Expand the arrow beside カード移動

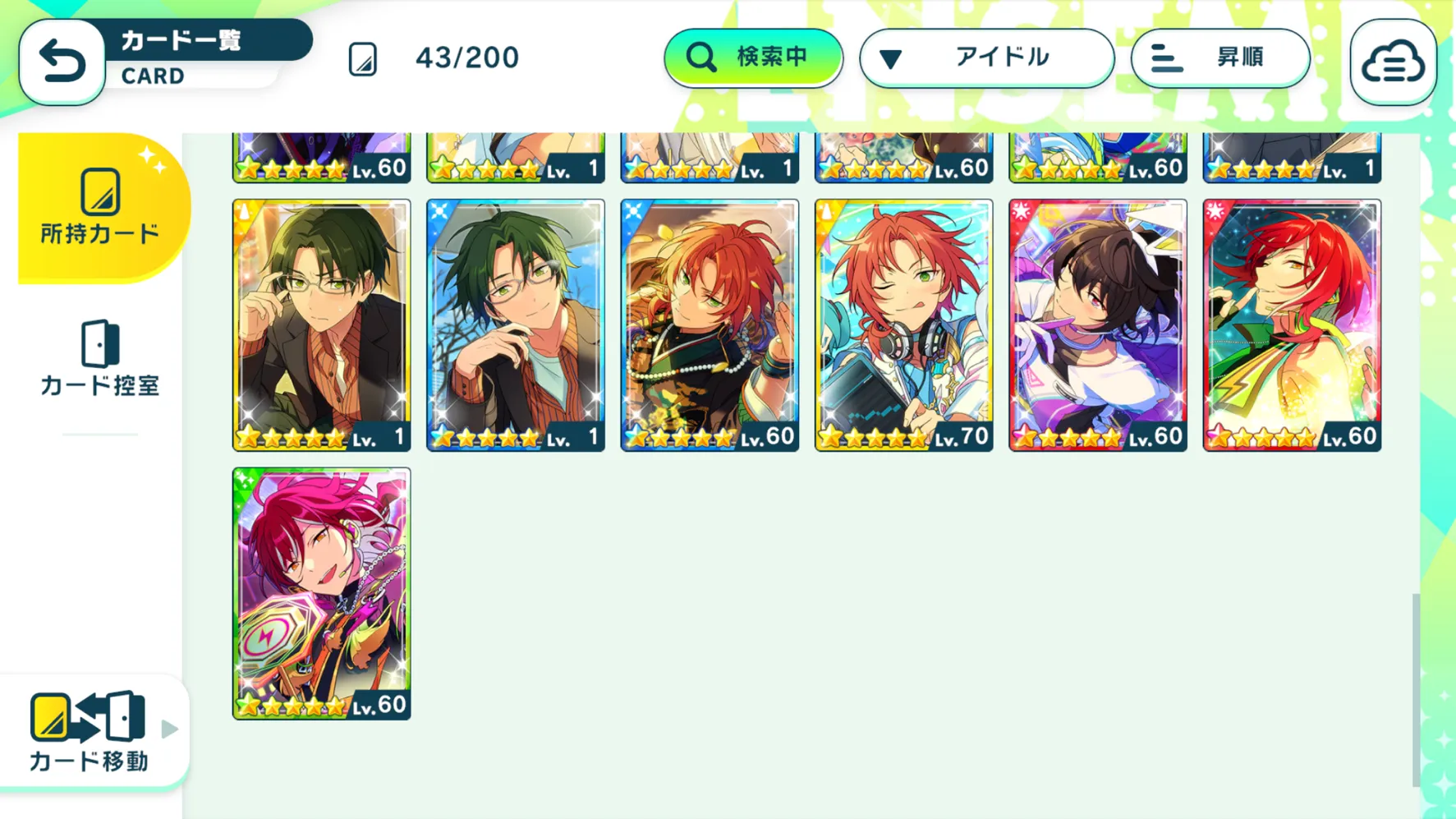169,729
